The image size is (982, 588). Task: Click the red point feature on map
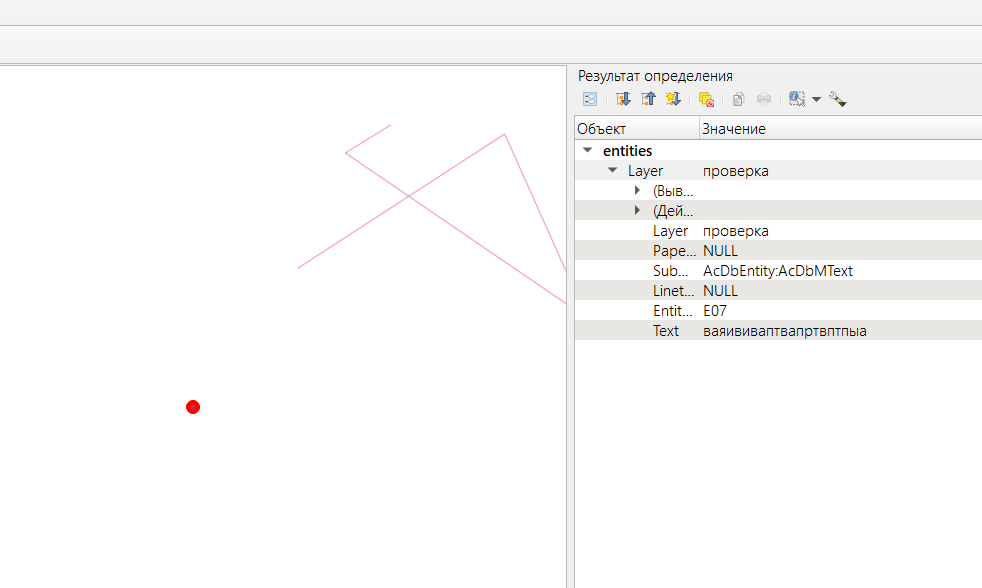pyautogui.click(x=193, y=407)
